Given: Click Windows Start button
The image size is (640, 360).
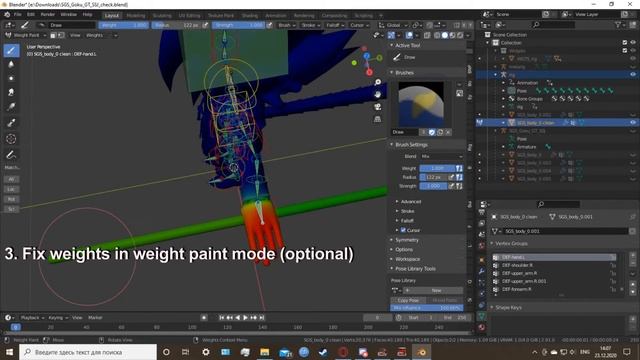Looking at the screenshot, I should coord(9,352).
